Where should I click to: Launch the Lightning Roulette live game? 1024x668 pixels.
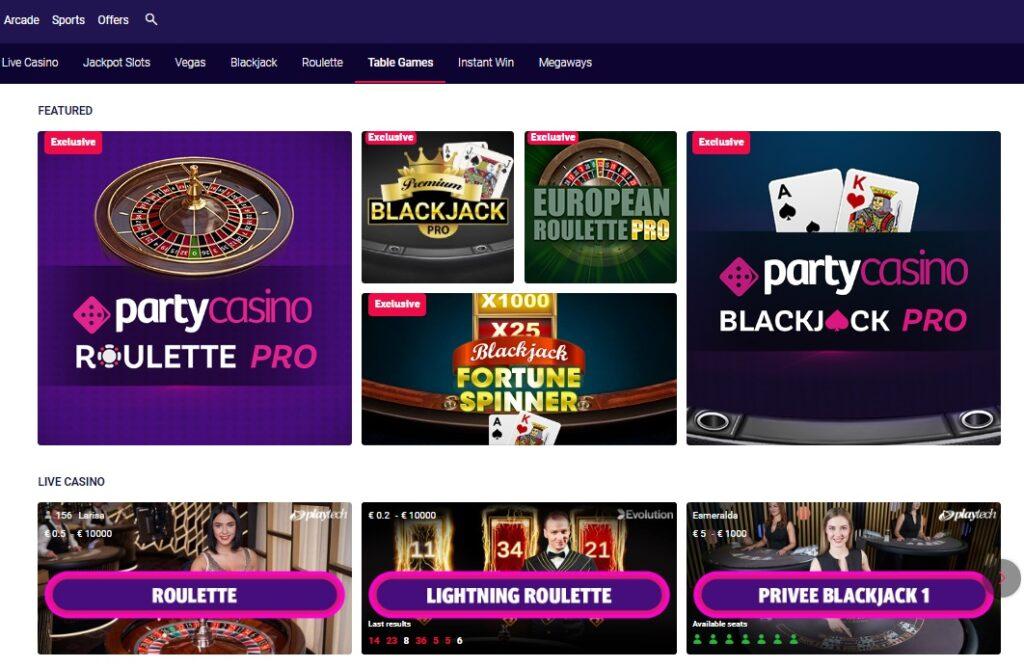[x=519, y=595]
